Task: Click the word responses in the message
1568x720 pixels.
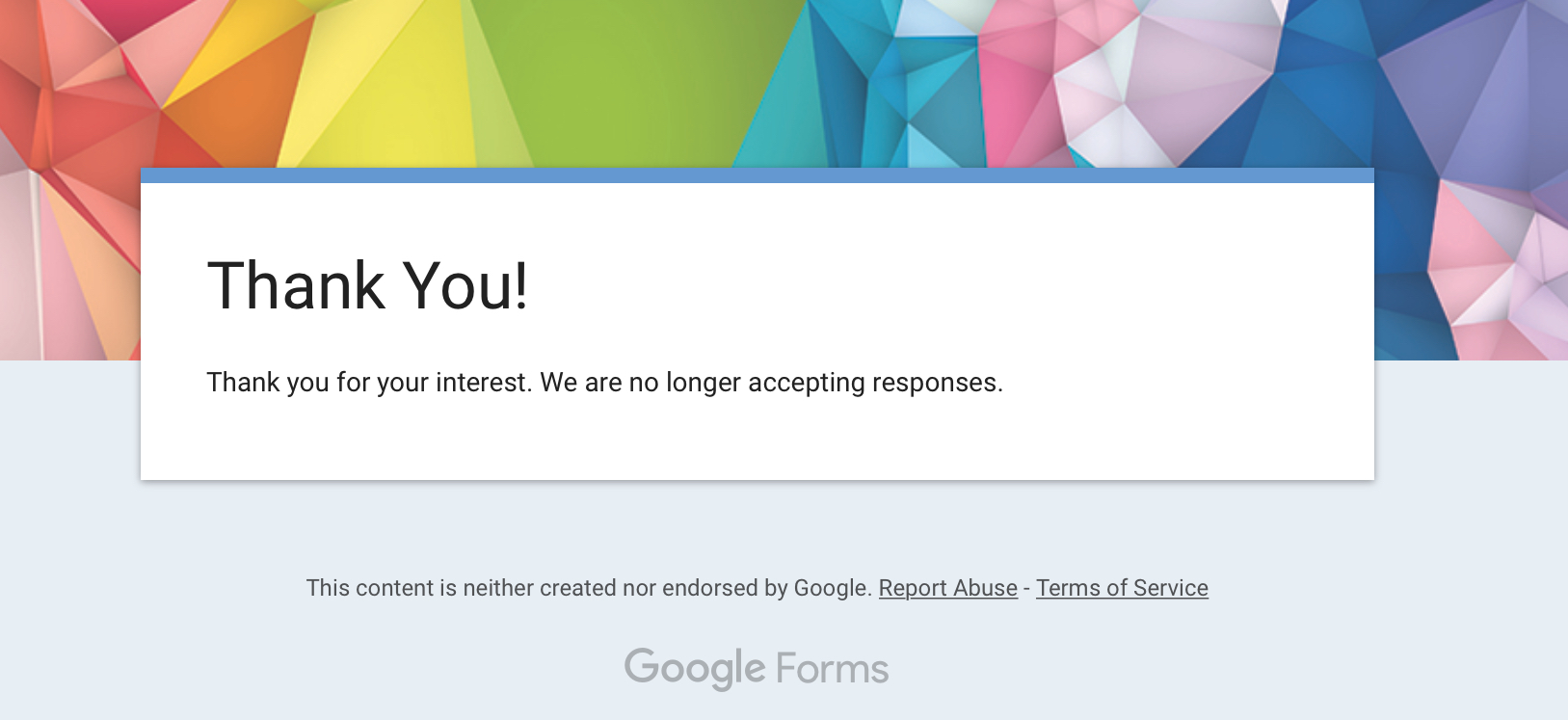Action: [x=937, y=383]
